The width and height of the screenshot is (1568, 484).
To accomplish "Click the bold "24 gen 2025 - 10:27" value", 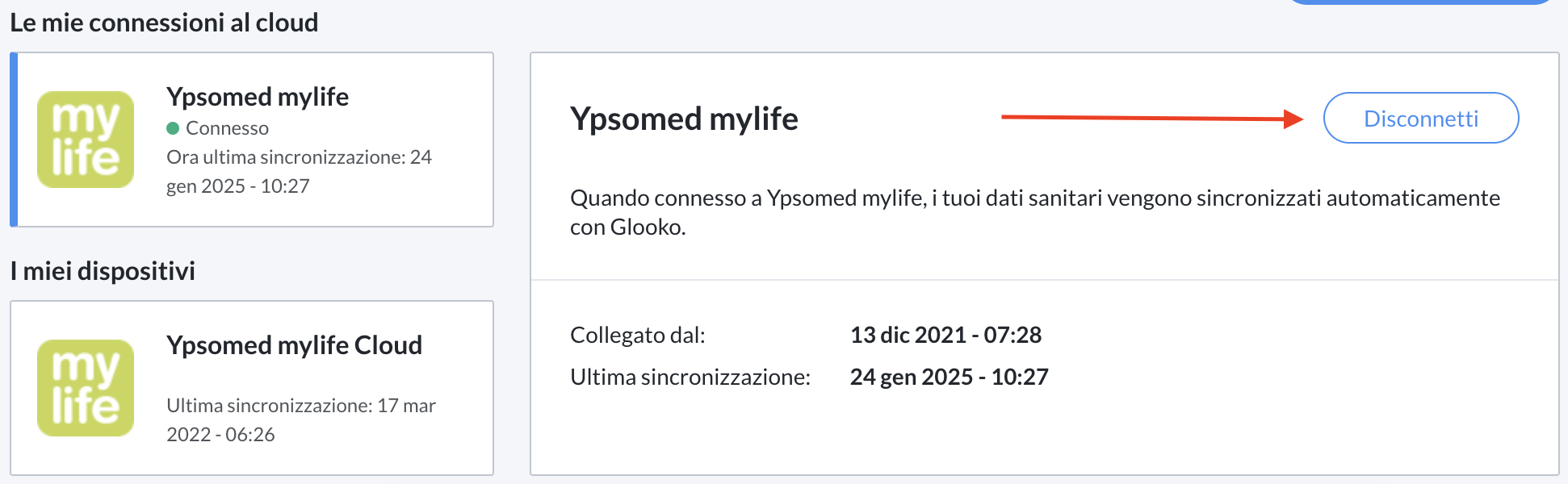I will click(x=949, y=377).
